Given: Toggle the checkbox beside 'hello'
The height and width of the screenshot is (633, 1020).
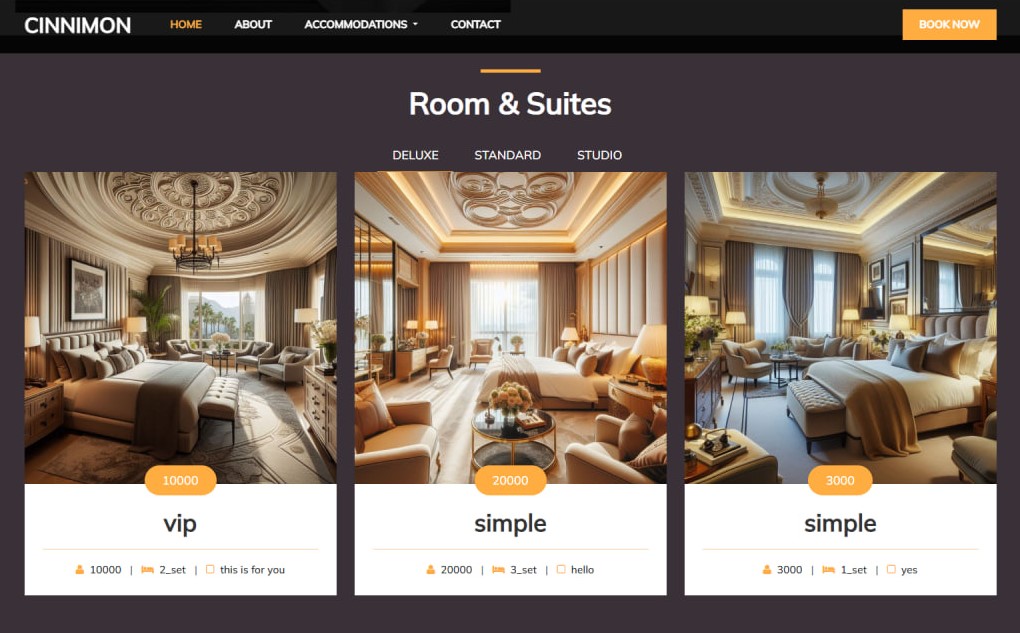Looking at the screenshot, I should [561, 569].
